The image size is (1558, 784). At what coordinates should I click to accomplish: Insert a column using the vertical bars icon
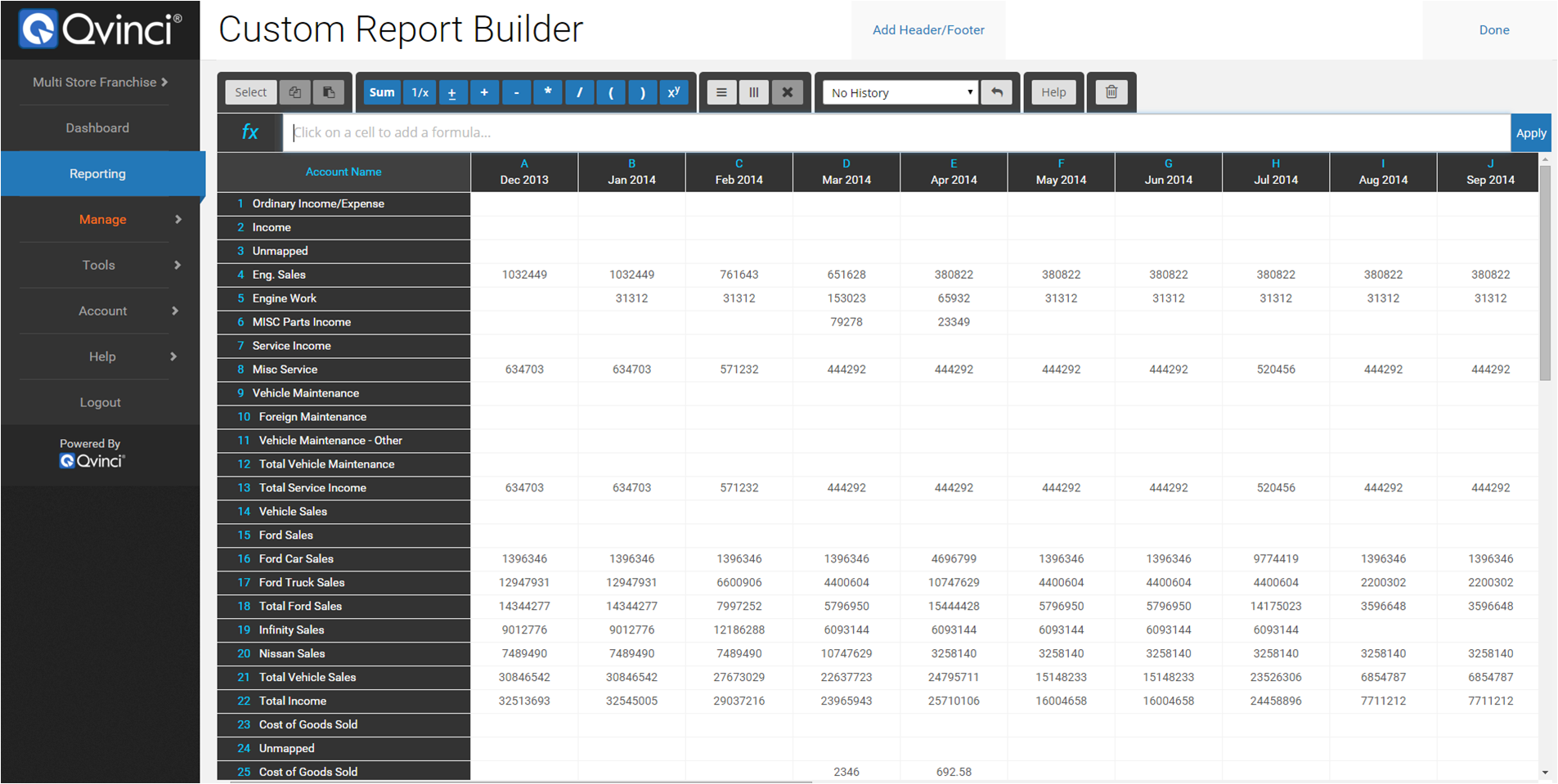(754, 92)
